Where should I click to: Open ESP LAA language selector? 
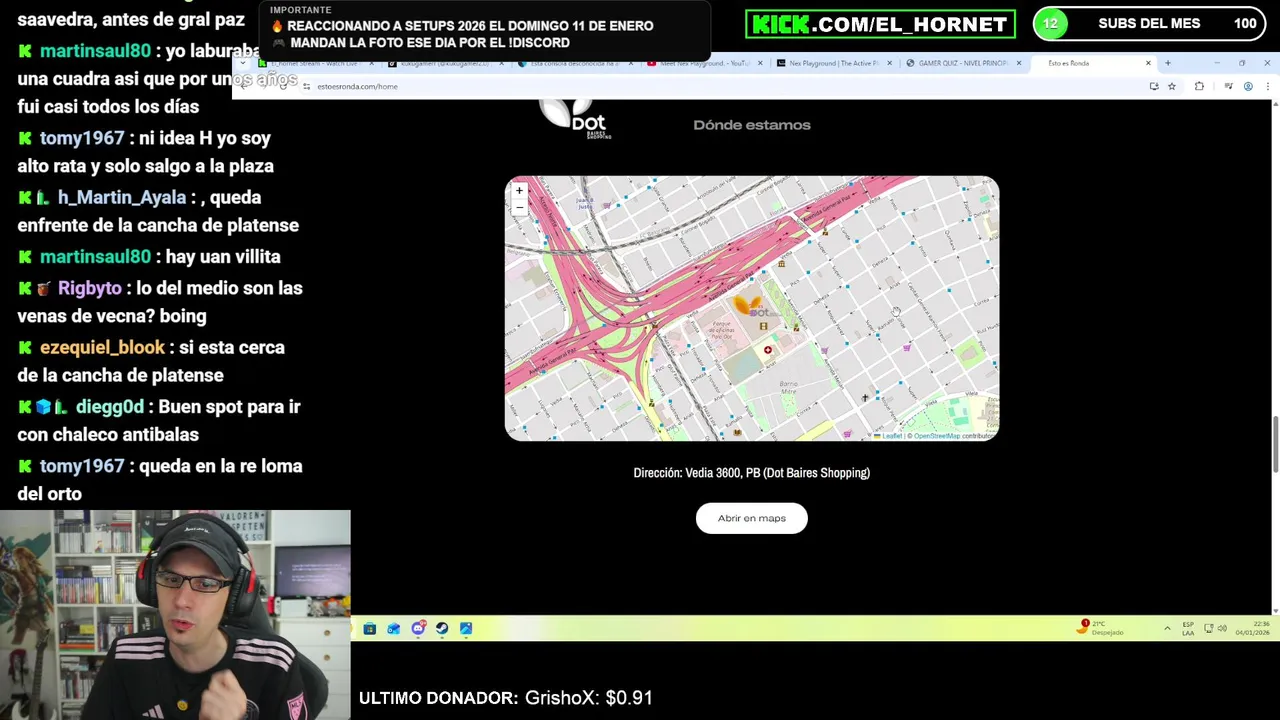[x=1188, y=628]
